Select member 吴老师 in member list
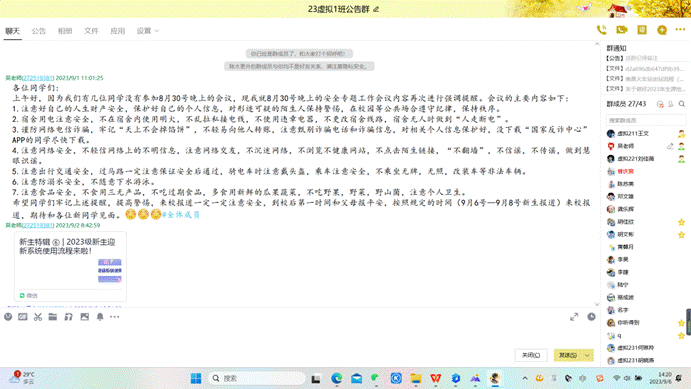This screenshot has width=691, height=389. (646, 146)
